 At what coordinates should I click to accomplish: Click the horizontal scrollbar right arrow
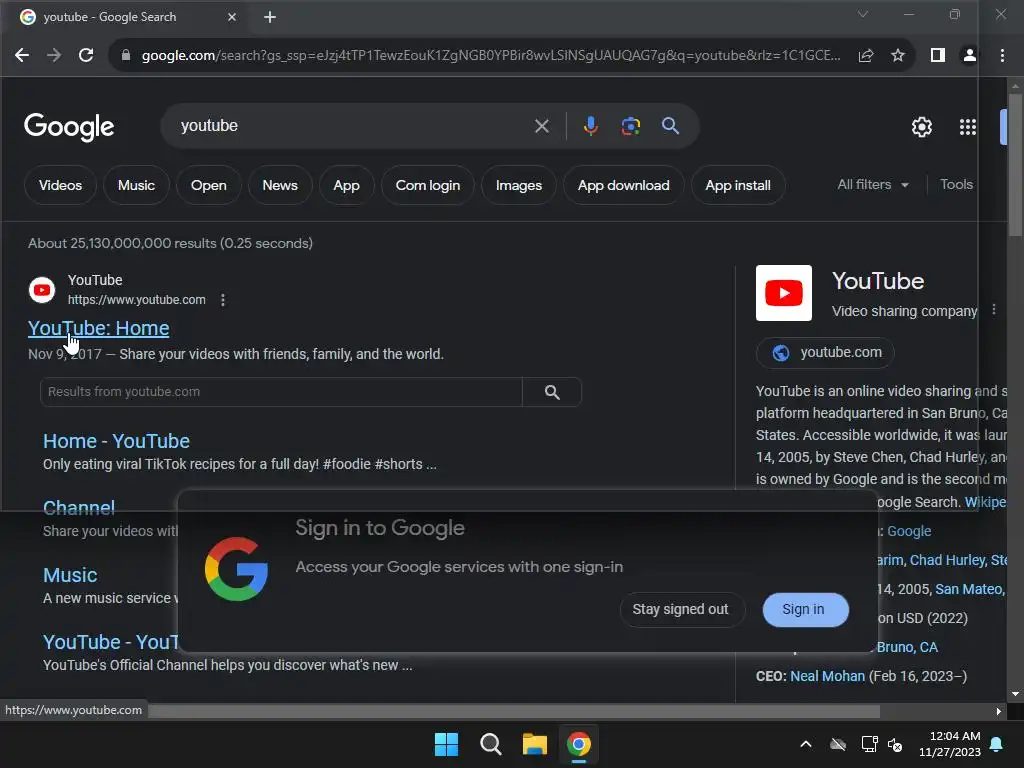point(998,711)
